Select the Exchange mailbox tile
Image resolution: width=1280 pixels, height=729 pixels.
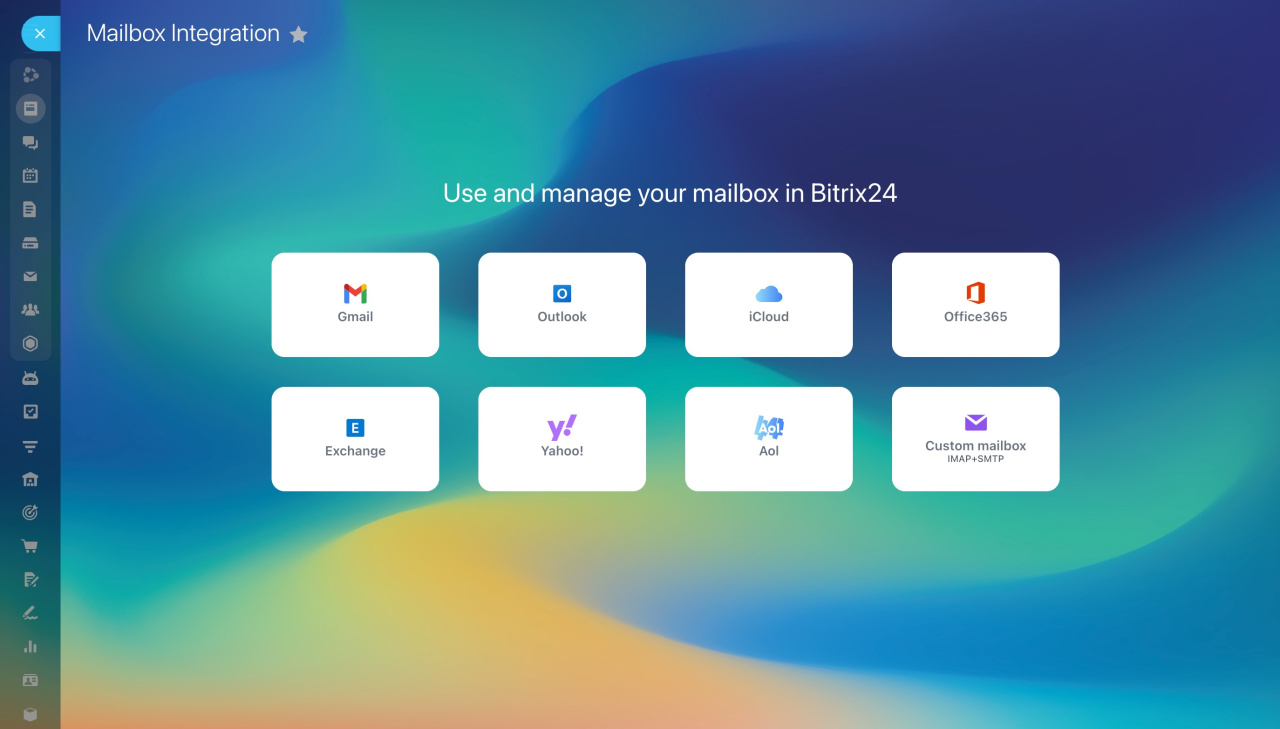355,438
